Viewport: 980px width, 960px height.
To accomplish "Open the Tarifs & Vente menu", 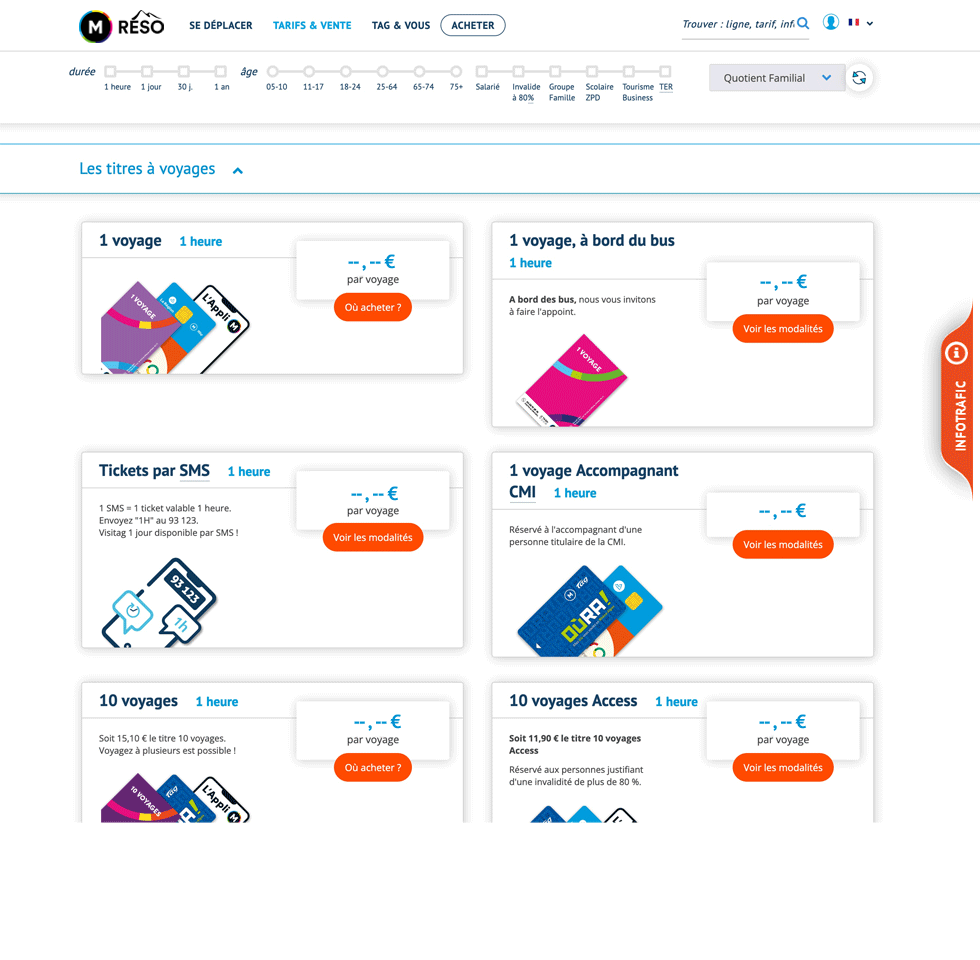I will pos(312,26).
